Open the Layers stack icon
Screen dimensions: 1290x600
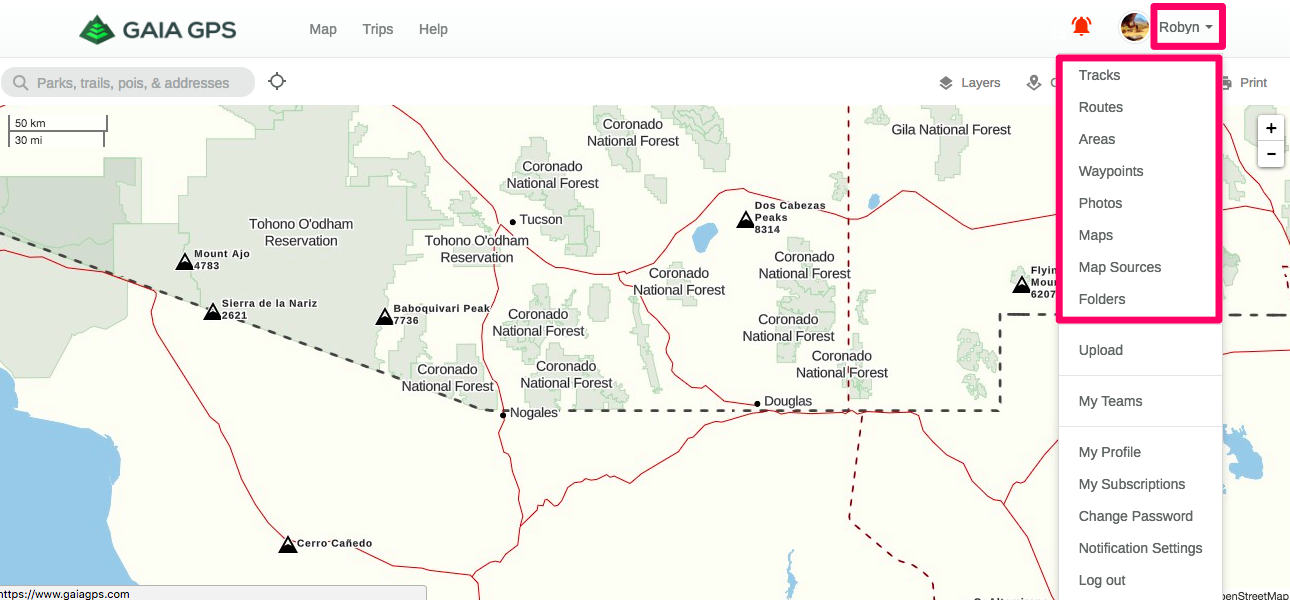click(946, 83)
